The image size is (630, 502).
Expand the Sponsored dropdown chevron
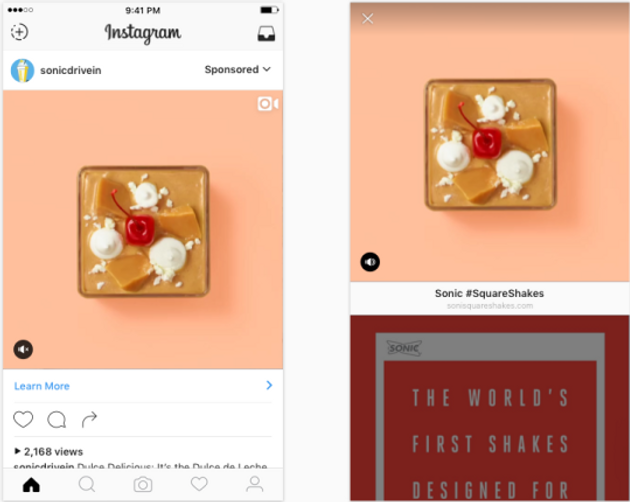[267, 70]
